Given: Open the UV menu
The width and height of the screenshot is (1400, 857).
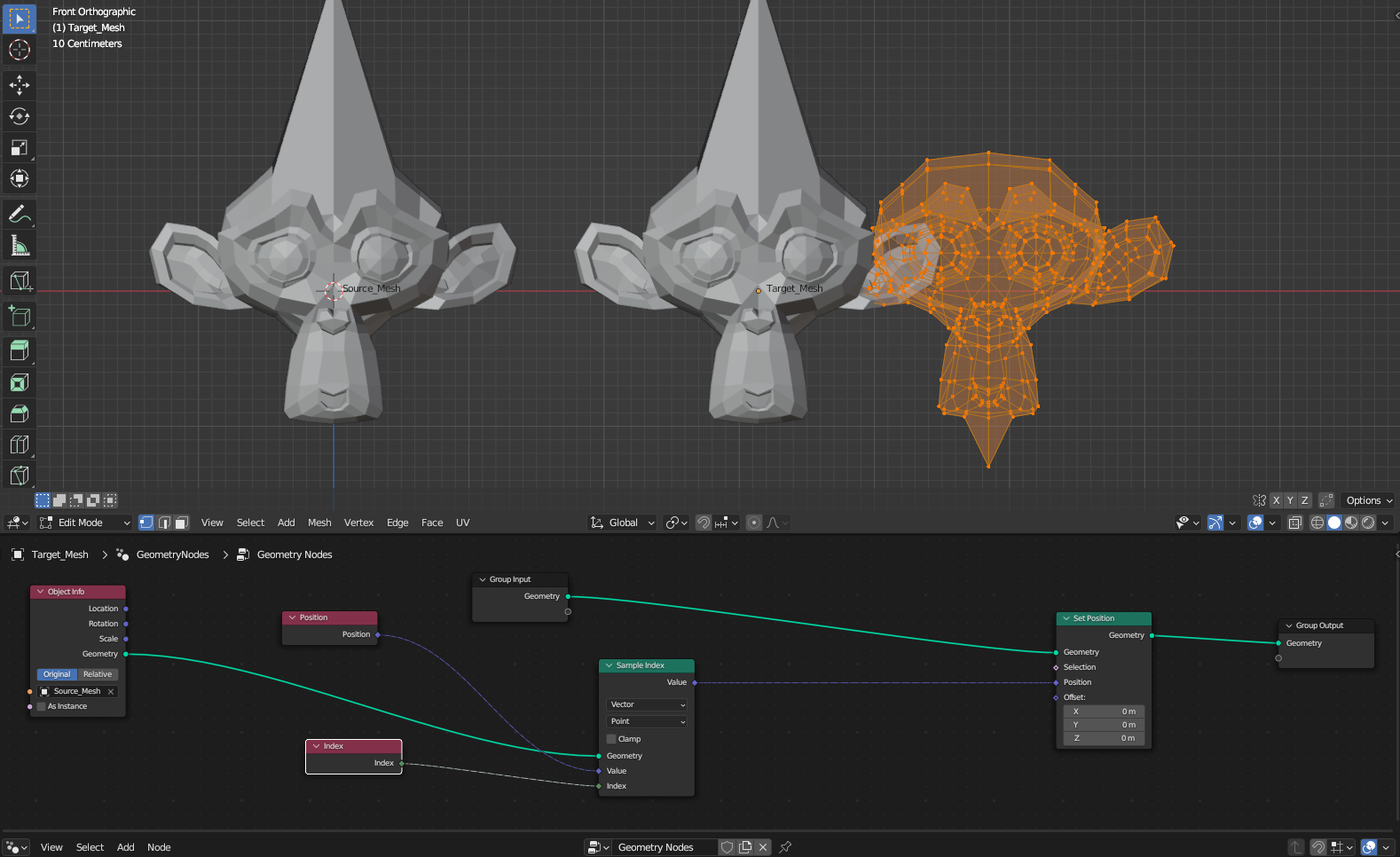Looking at the screenshot, I should (x=462, y=523).
